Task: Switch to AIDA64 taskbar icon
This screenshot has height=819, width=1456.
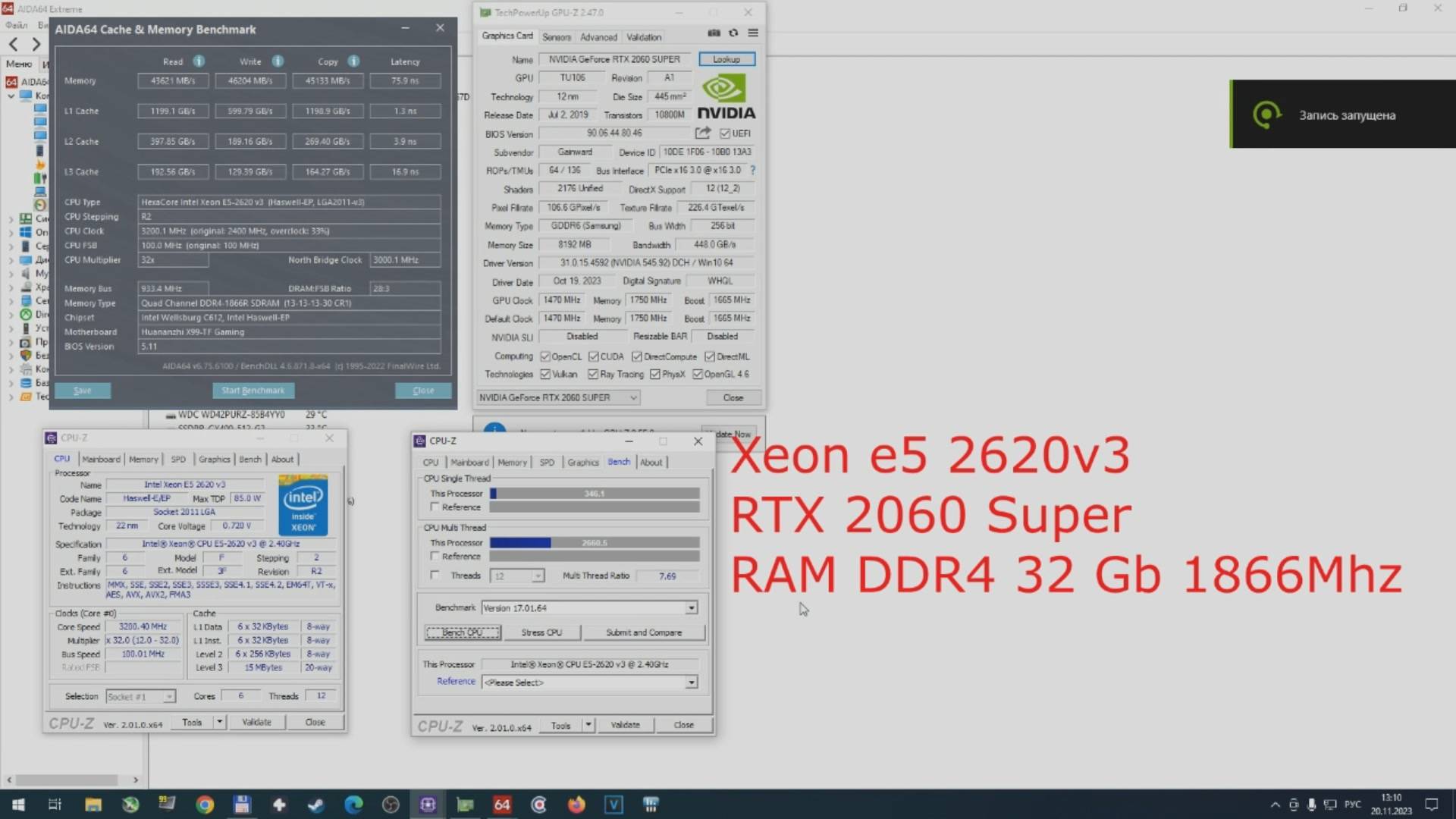Action: pos(502,805)
